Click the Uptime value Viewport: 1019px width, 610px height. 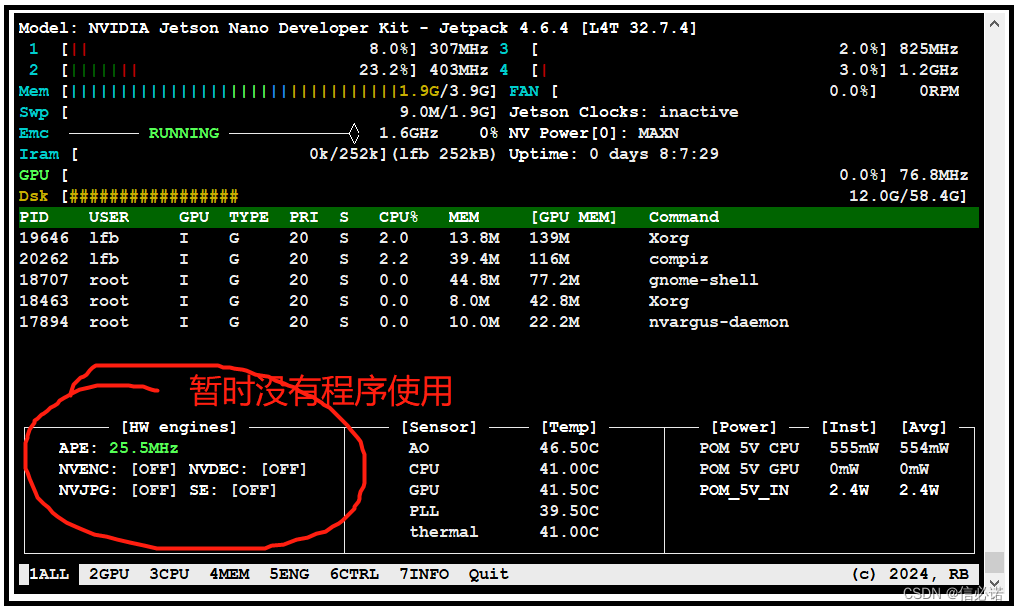tap(654, 154)
